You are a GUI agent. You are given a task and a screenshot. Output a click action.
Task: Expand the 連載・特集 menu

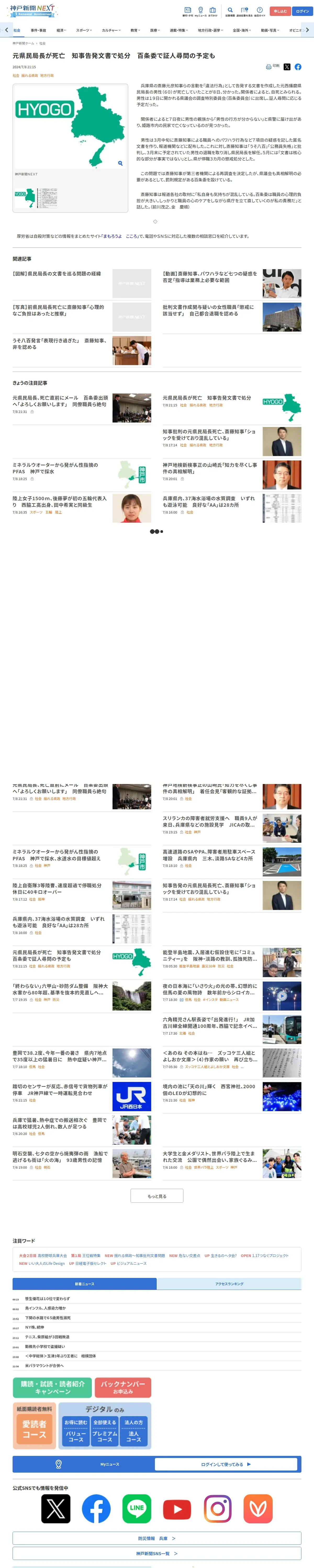tap(179, 30)
